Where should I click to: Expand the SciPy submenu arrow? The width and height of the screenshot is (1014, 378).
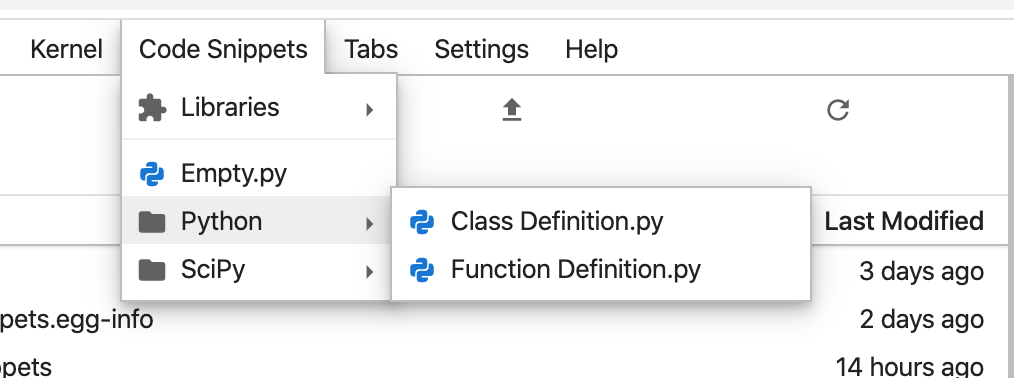369,271
